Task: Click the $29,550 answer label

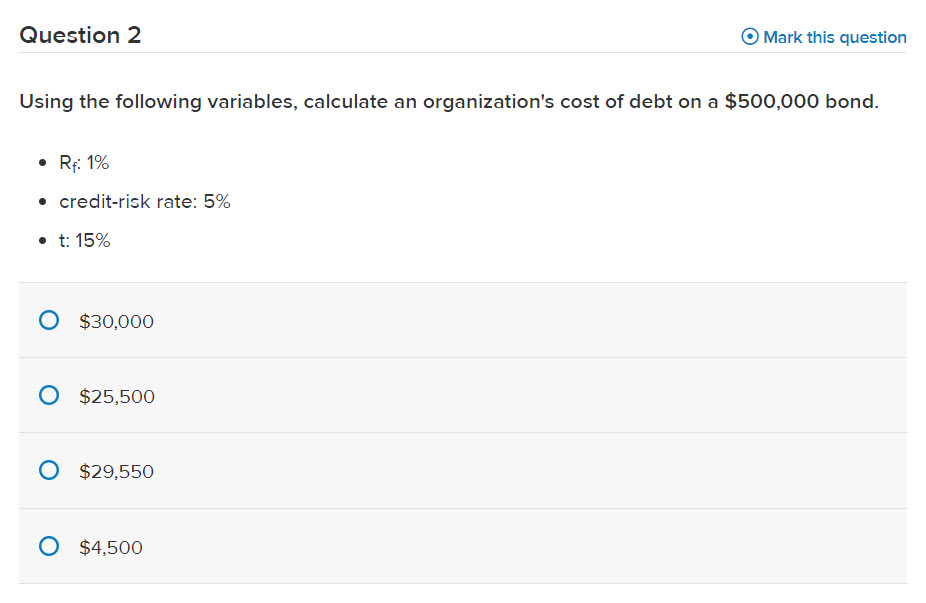Action: [x=116, y=471]
